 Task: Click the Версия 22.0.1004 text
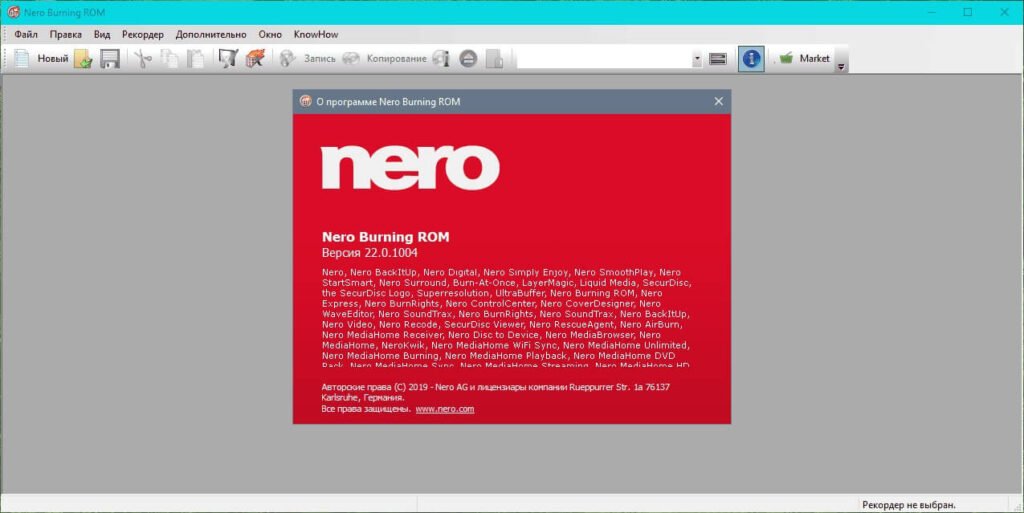[370, 253]
